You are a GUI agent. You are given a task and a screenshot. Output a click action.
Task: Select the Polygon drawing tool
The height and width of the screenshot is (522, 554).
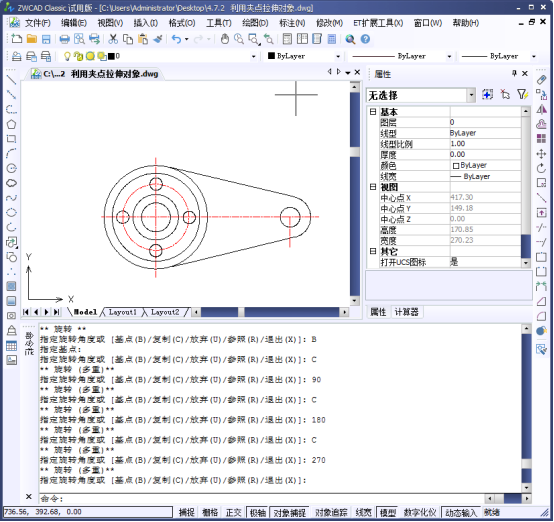pyautogui.click(x=11, y=124)
